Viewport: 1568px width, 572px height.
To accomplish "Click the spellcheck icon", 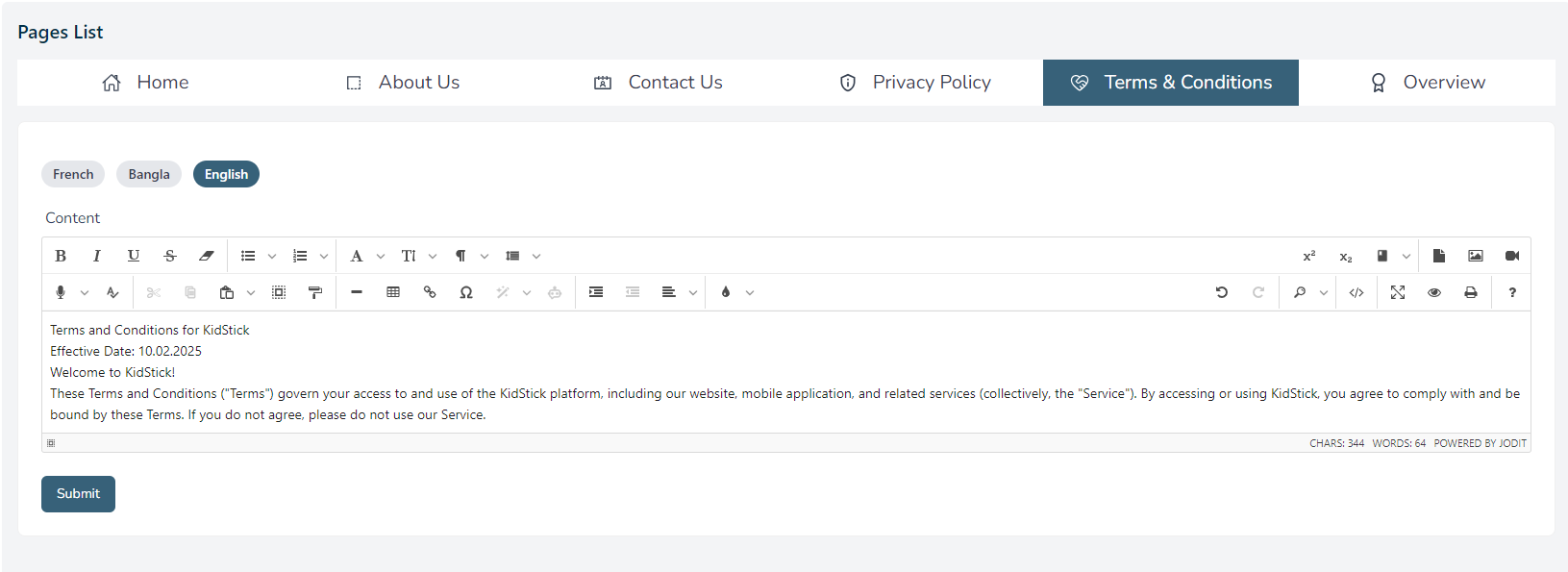I will point(112,292).
